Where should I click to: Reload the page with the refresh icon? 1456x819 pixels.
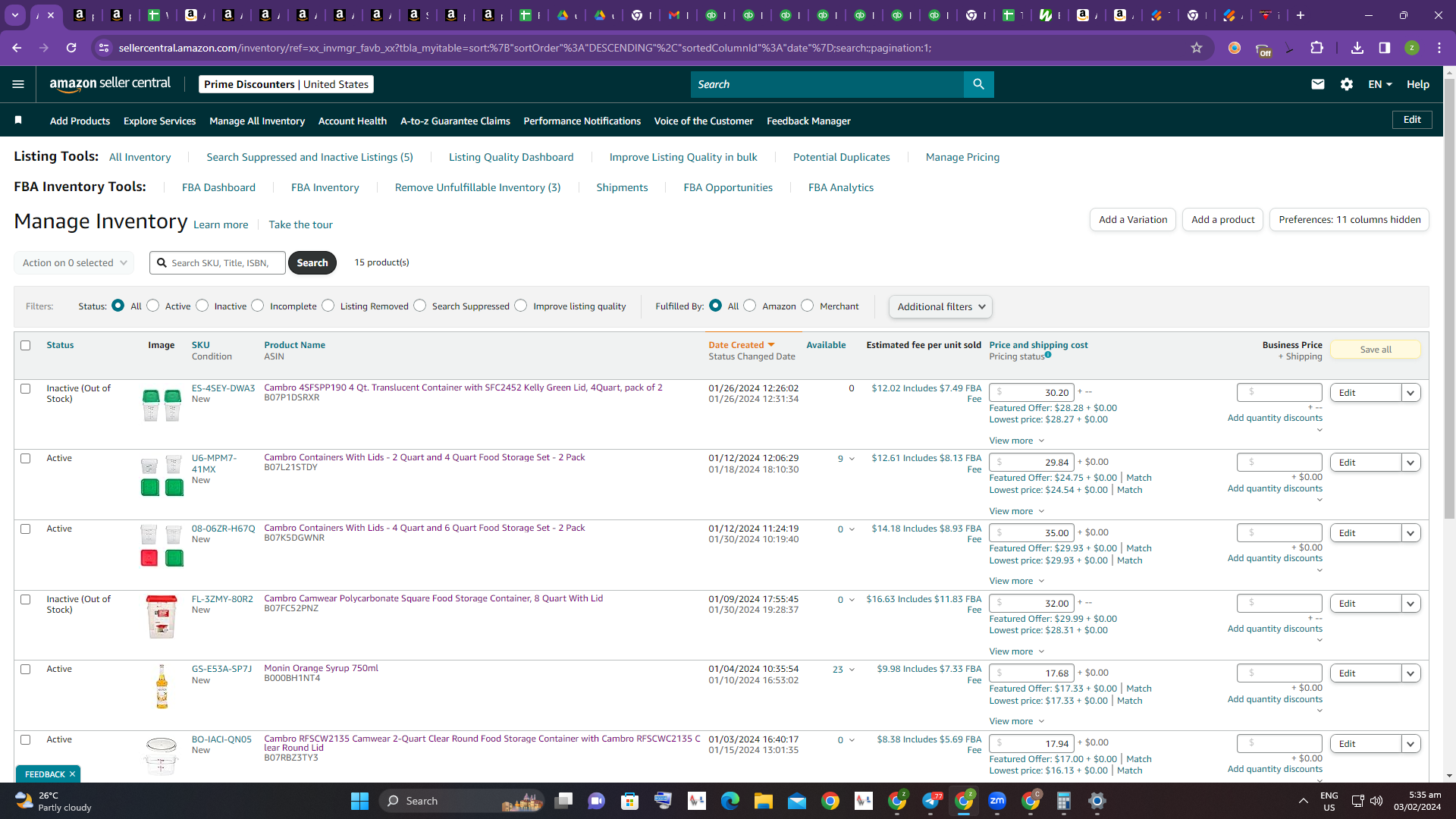(71, 48)
